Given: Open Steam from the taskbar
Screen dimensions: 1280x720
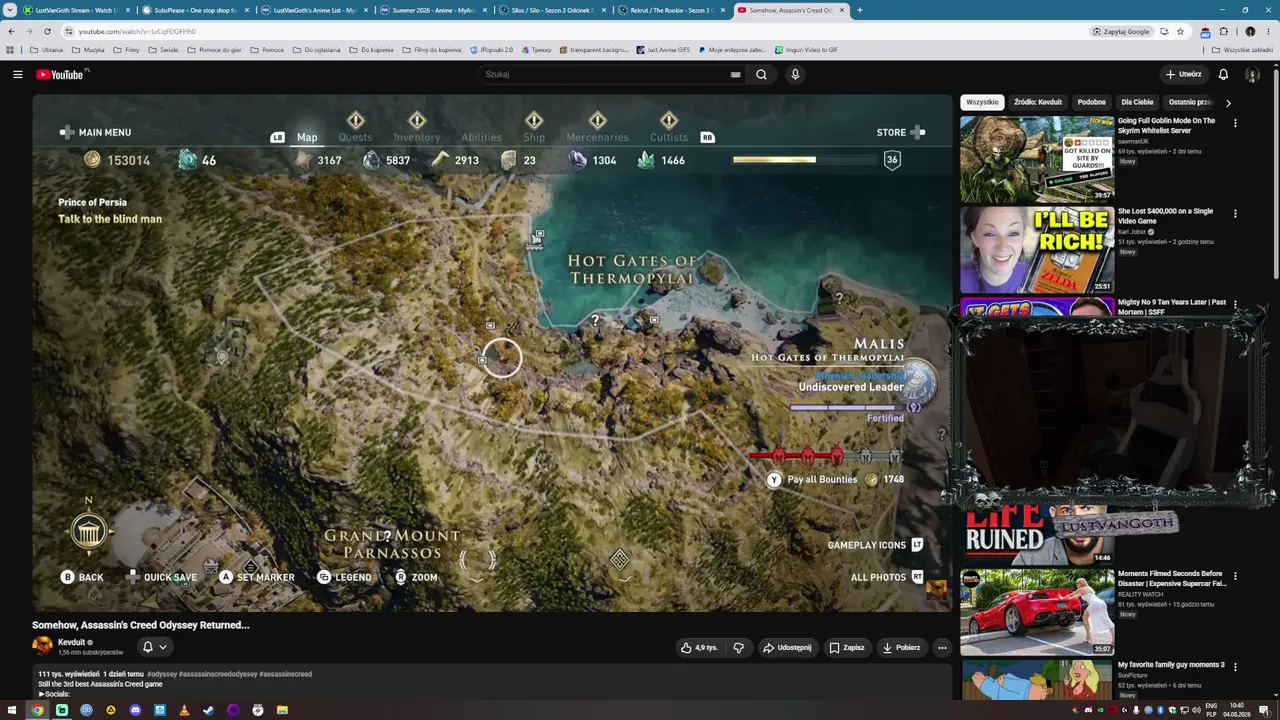Looking at the screenshot, I should click(208, 710).
